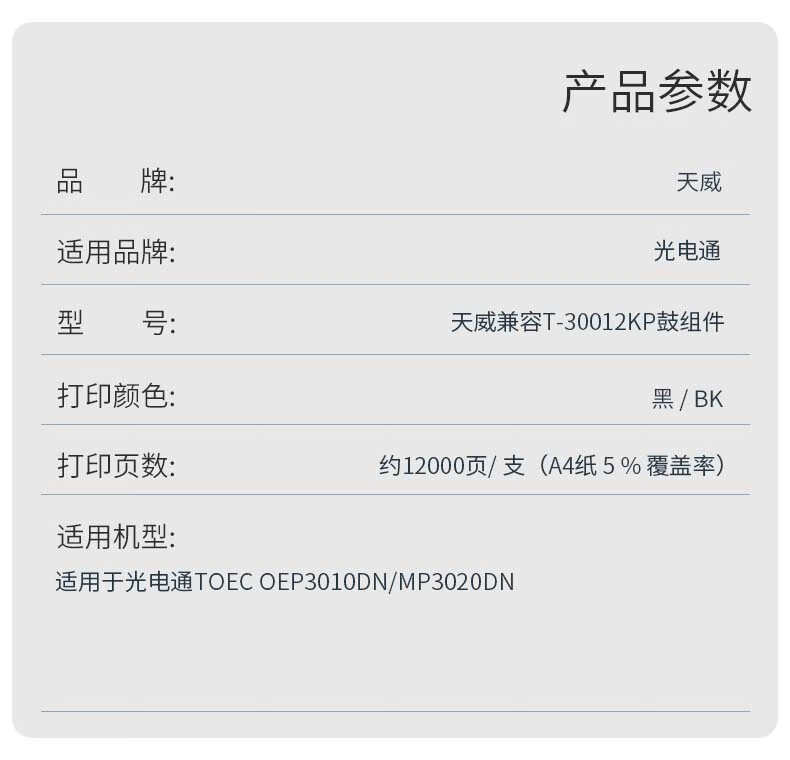Click the 天威兼容T-30012KP鼓组件 model value
The width and height of the screenshot is (790, 760).
click(587, 323)
